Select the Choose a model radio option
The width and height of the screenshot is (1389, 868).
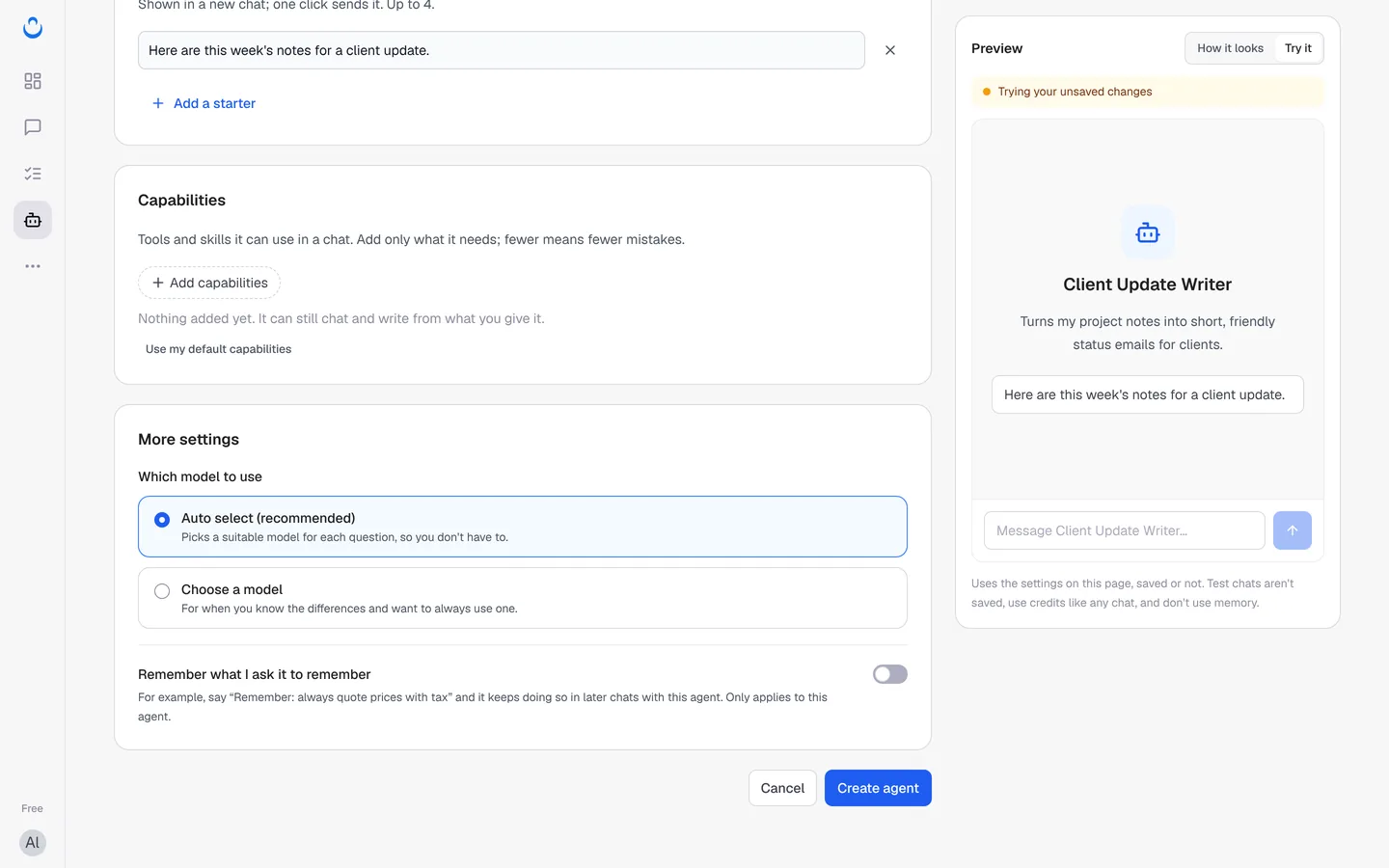click(523, 598)
